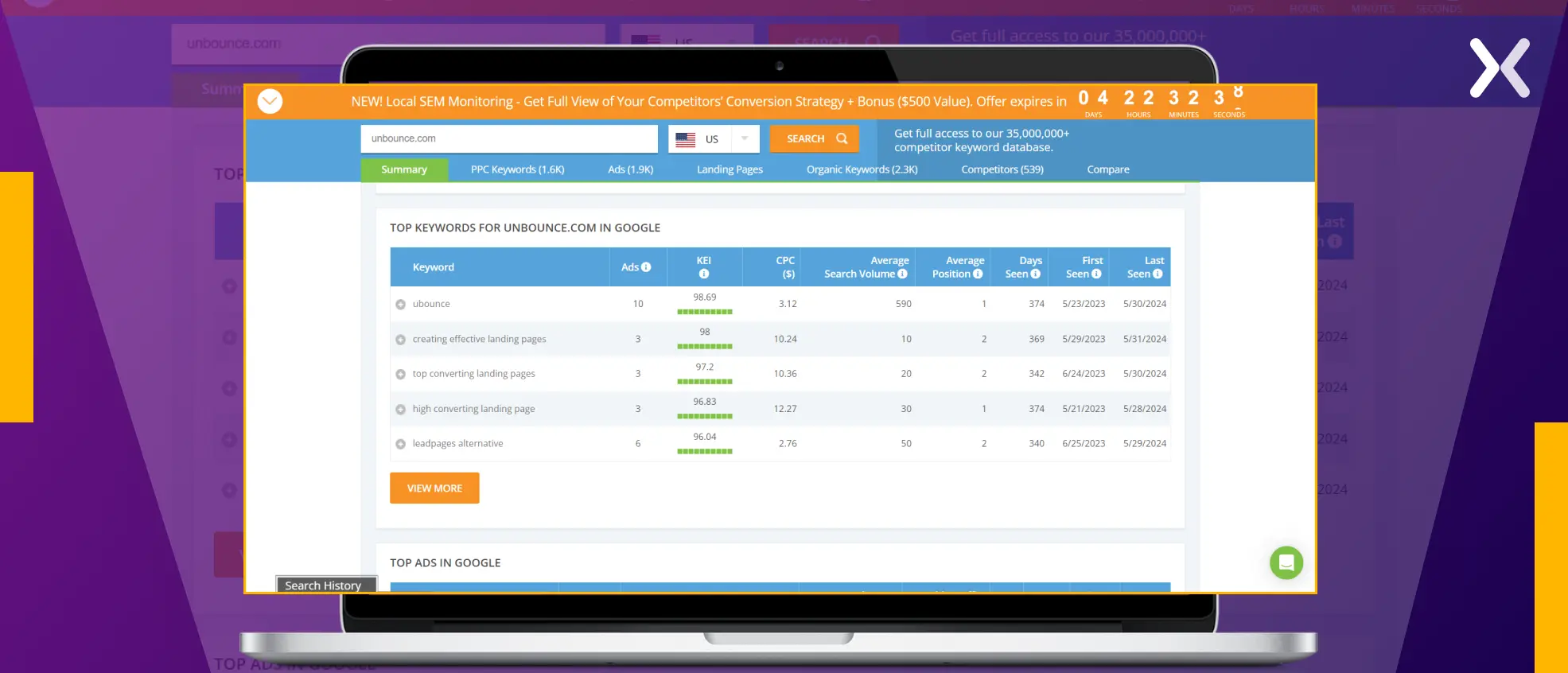Click the countdown timer days digits
The height and width of the screenshot is (673, 1568).
coord(1093,98)
